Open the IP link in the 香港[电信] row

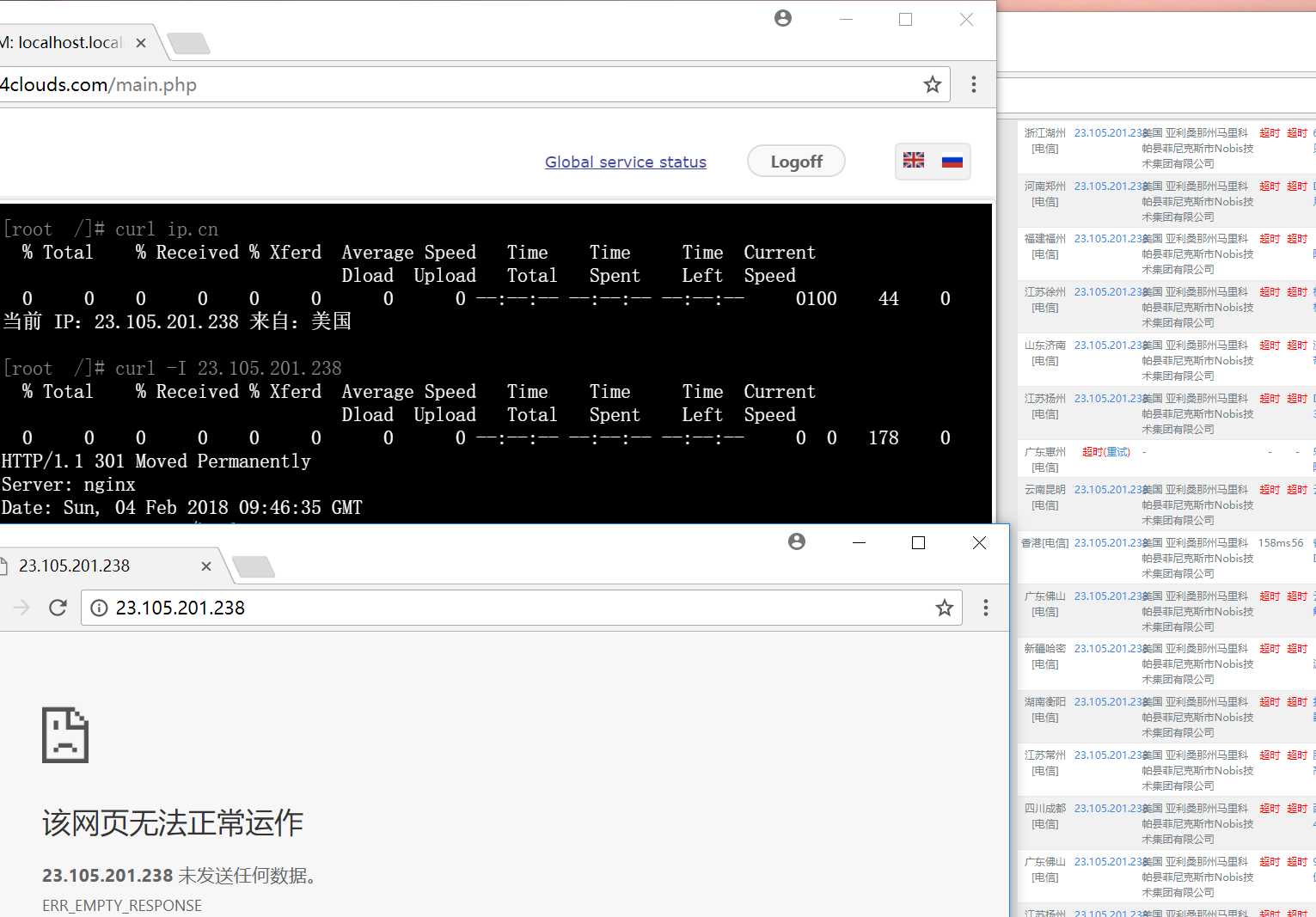click(x=1108, y=543)
